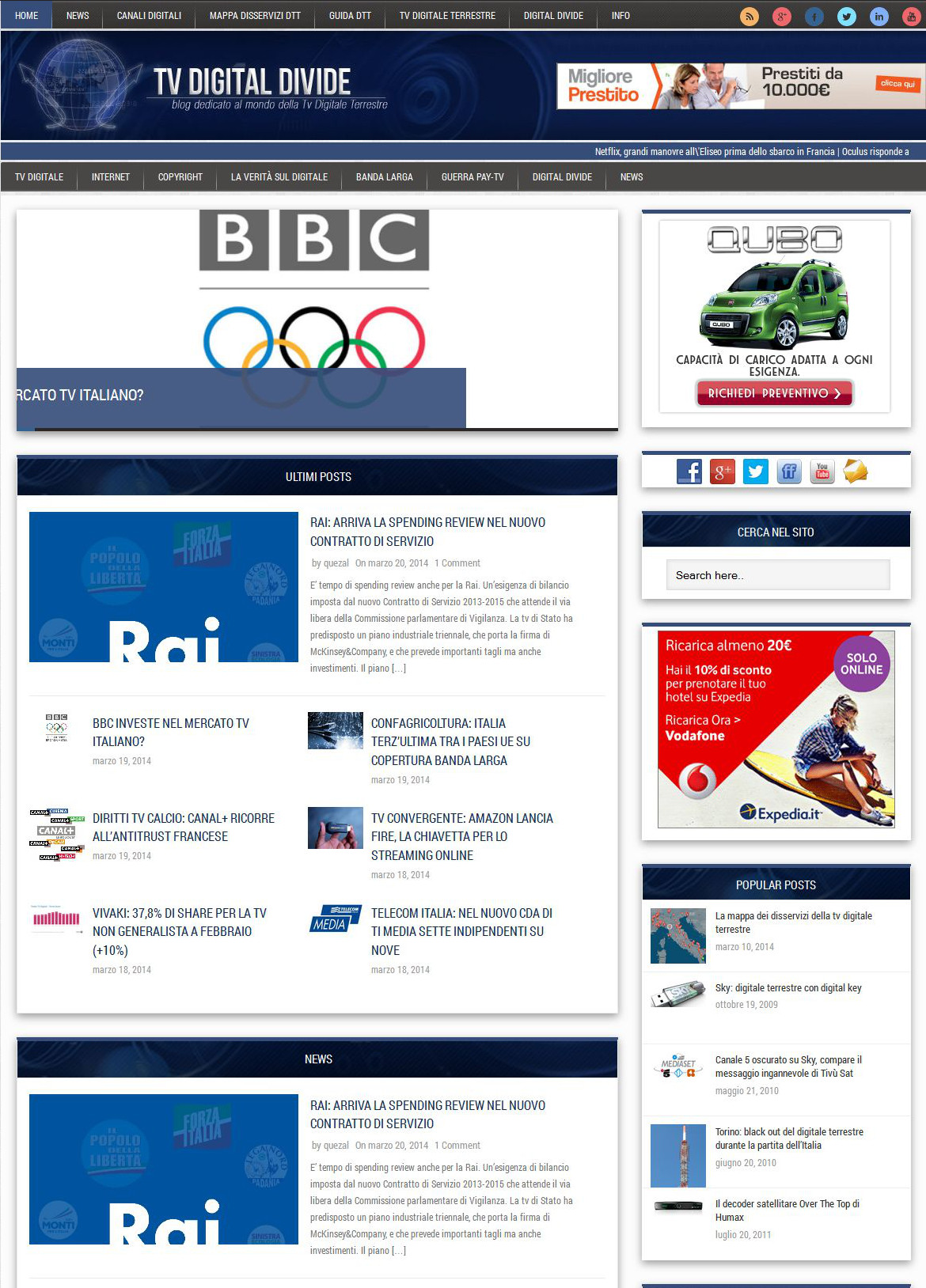Open 'BBC investe nel mercato TV italiano?' post
This screenshot has height=1288, width=926.
pyautogui.click(x=171, y=733)
